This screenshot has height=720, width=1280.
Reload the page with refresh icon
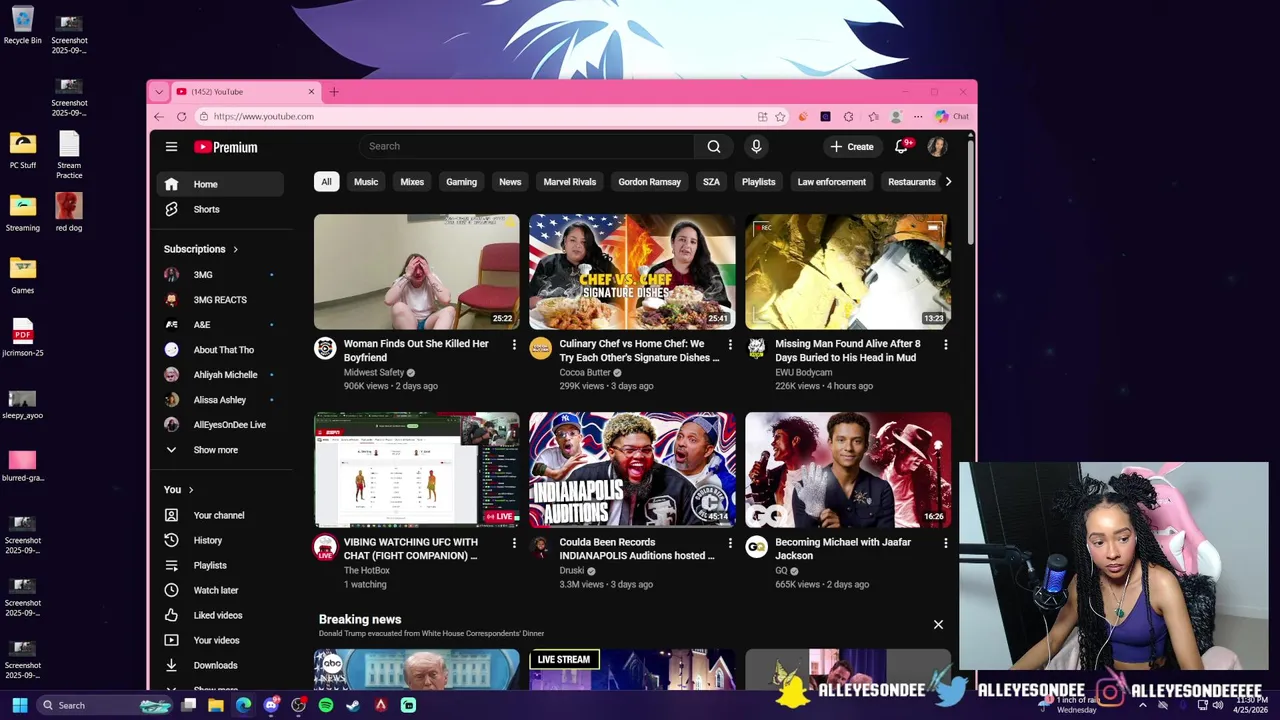pyautogui.click(x=181, y=116)
